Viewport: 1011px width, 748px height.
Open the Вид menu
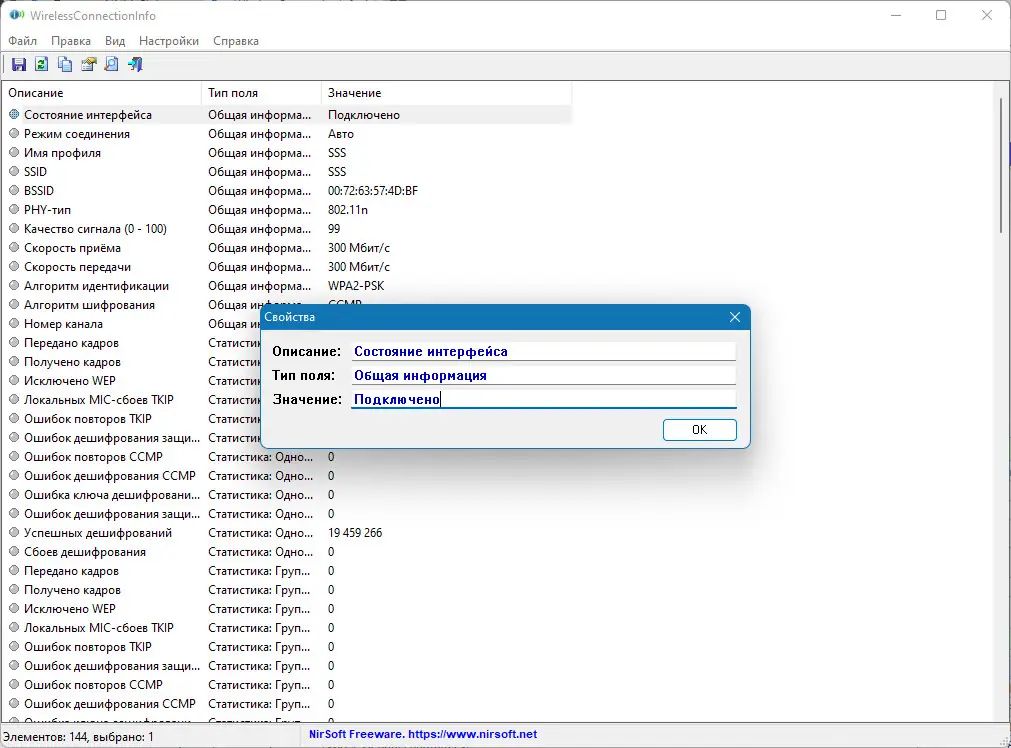115,41
